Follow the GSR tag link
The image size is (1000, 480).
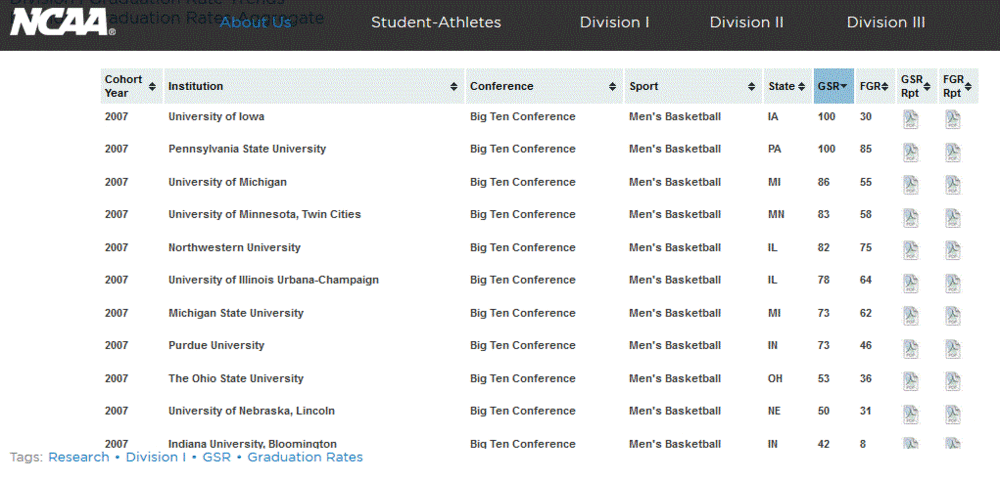point(217,457)
